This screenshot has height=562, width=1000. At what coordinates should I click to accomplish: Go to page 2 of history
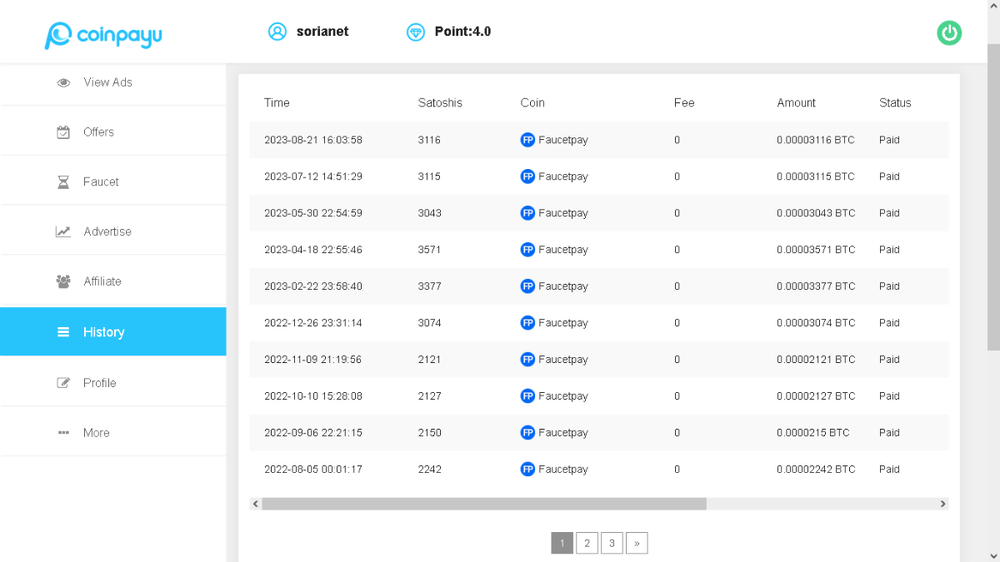(587, 543)
